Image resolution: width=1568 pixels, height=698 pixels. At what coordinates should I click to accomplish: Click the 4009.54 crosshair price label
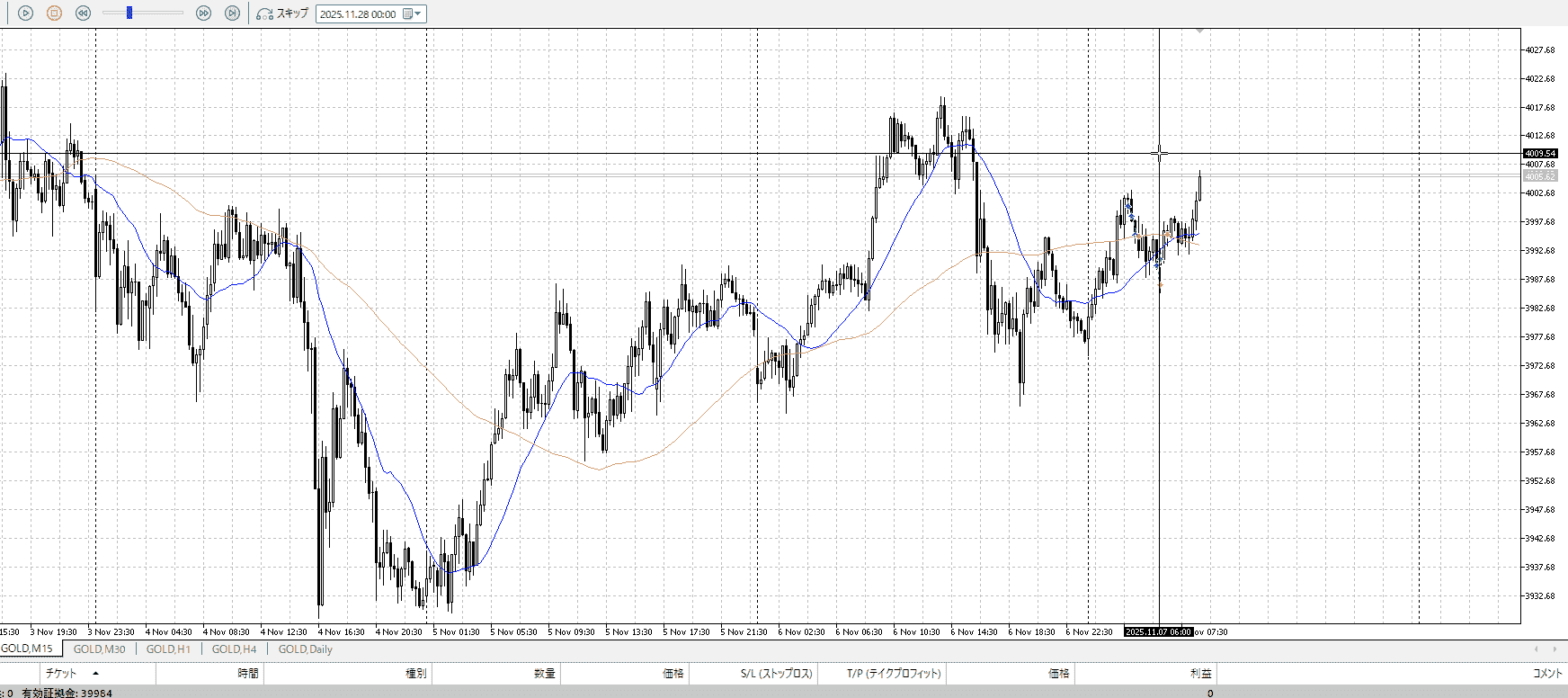pos(1540,154)
